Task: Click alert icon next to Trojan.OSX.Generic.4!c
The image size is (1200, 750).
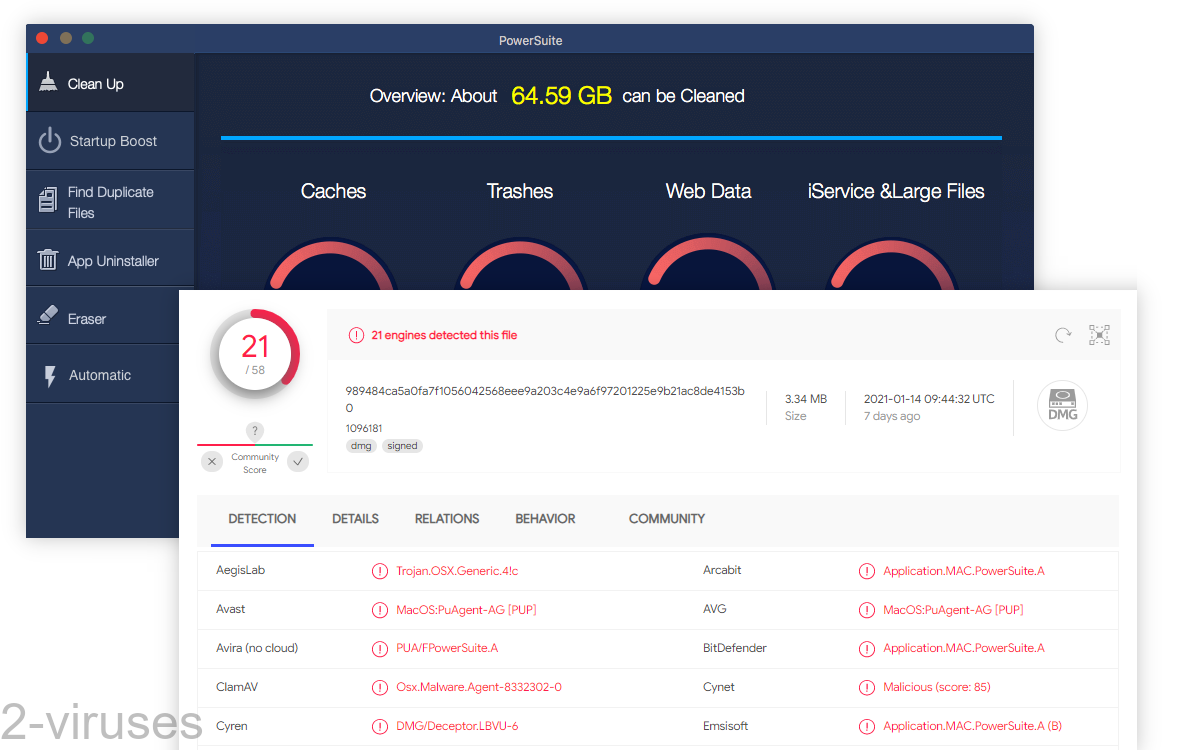Action: click(x=380, y=571)
